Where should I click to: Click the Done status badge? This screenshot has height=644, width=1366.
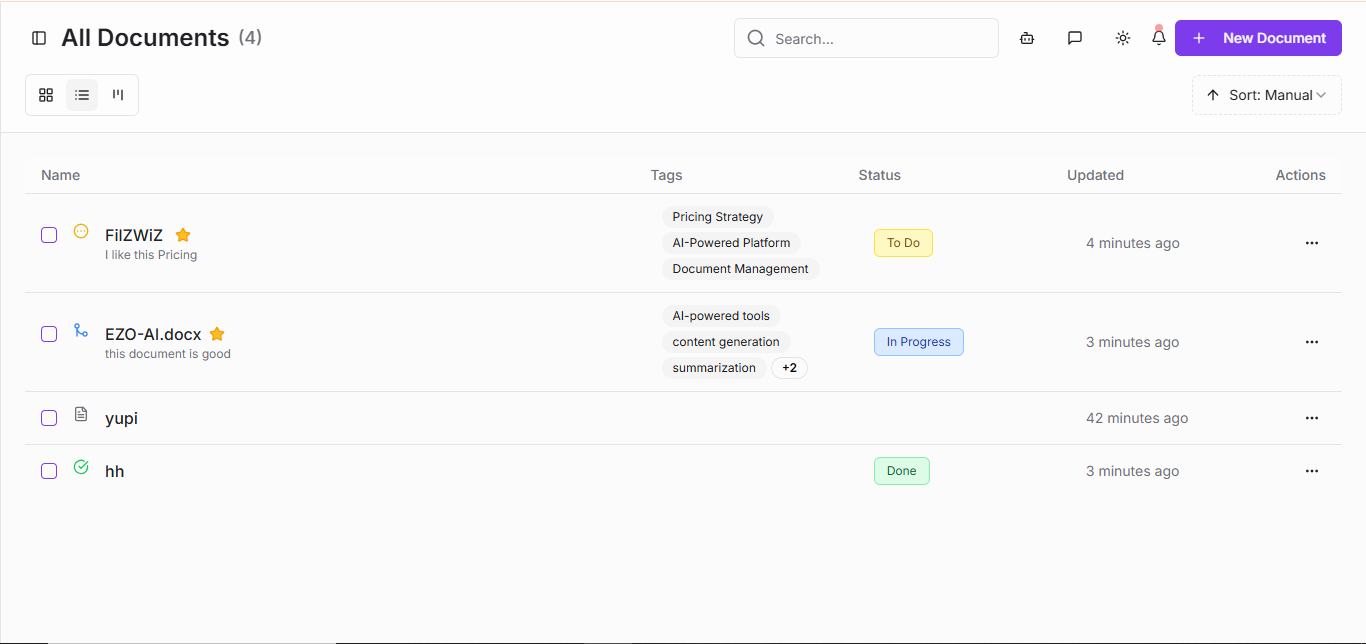click(901, 471)
